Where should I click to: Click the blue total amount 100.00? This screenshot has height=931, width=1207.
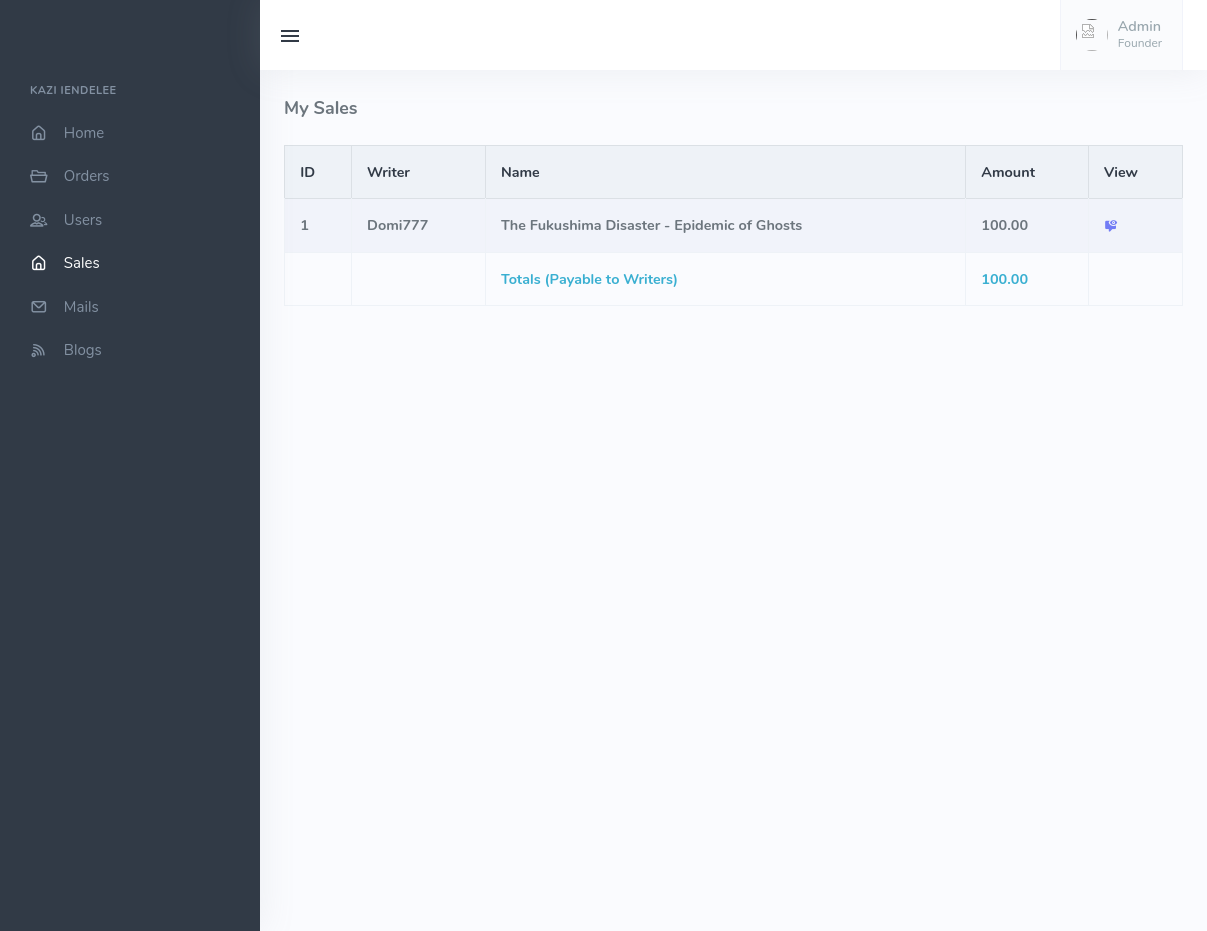pyautogui.click(x=1004, y=279)
